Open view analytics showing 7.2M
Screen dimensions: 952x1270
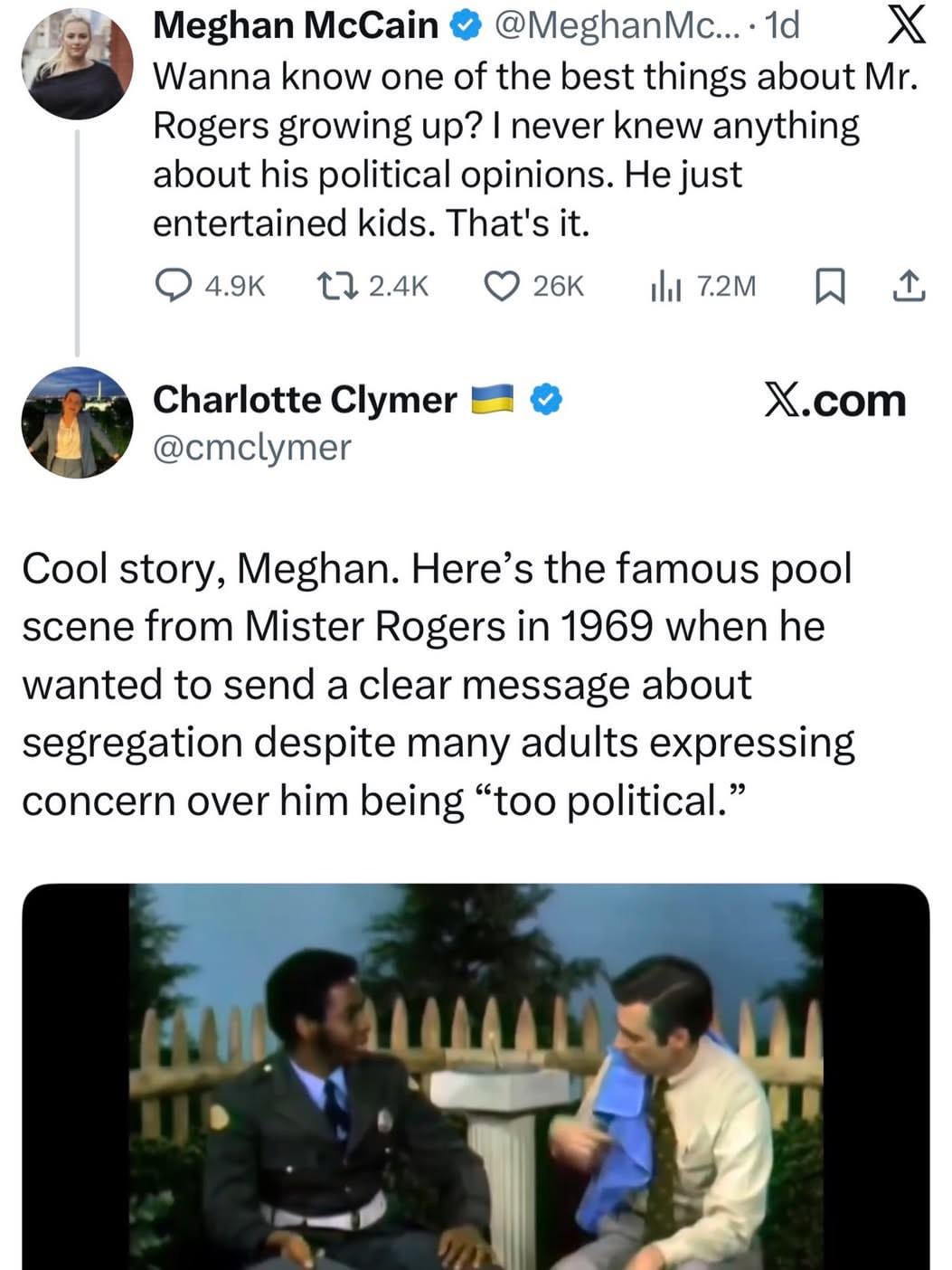point(665,286)
